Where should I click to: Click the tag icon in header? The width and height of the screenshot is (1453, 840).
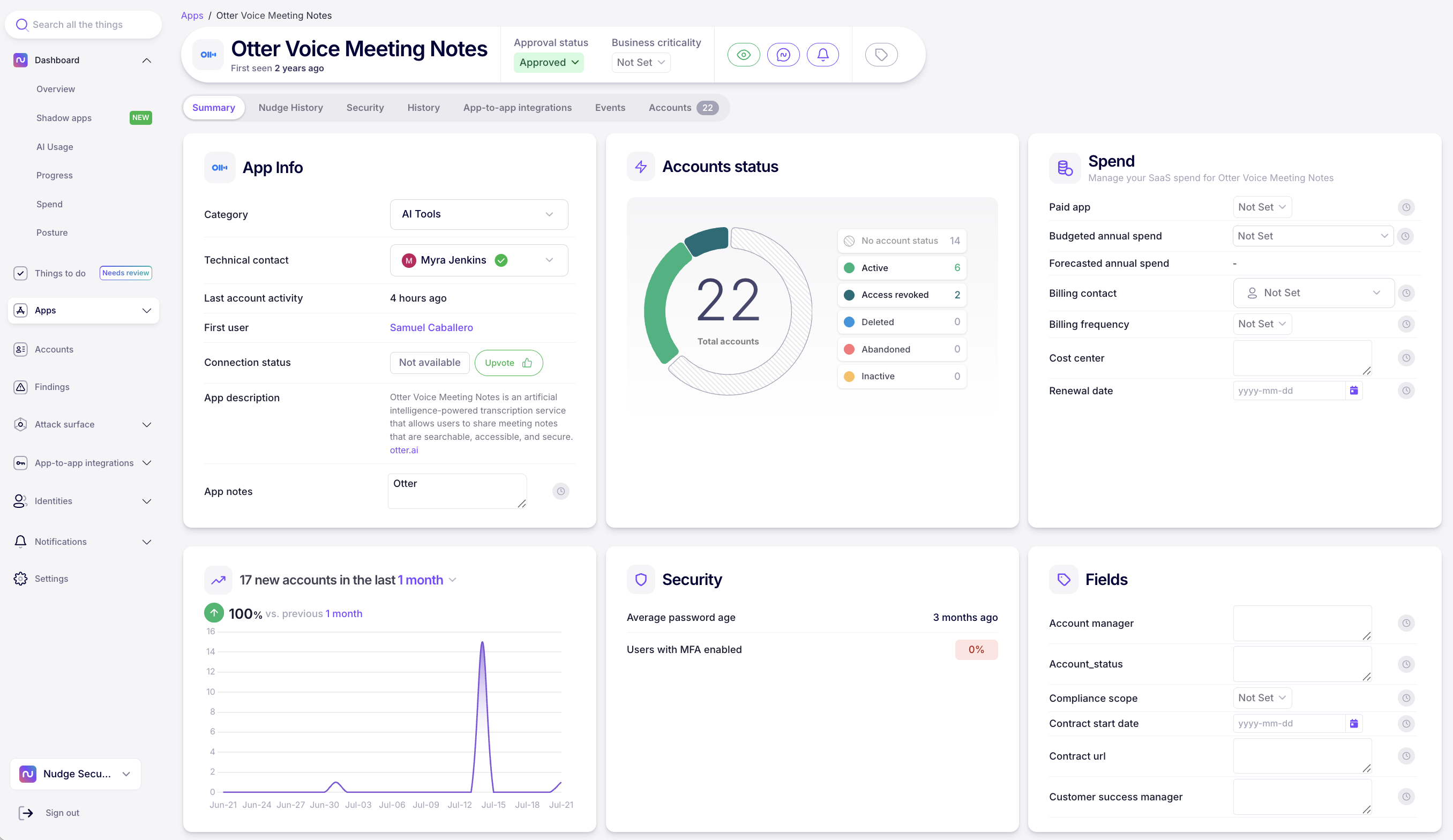click(881, 55)
